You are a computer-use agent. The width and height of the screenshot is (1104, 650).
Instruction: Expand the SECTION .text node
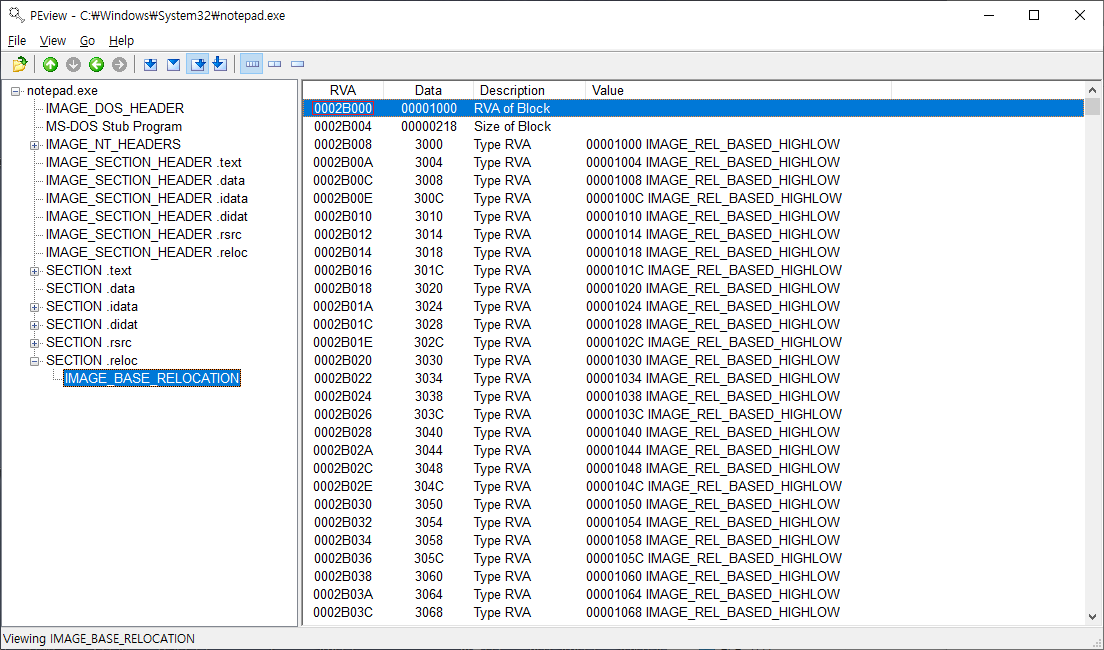pos(34,271)
